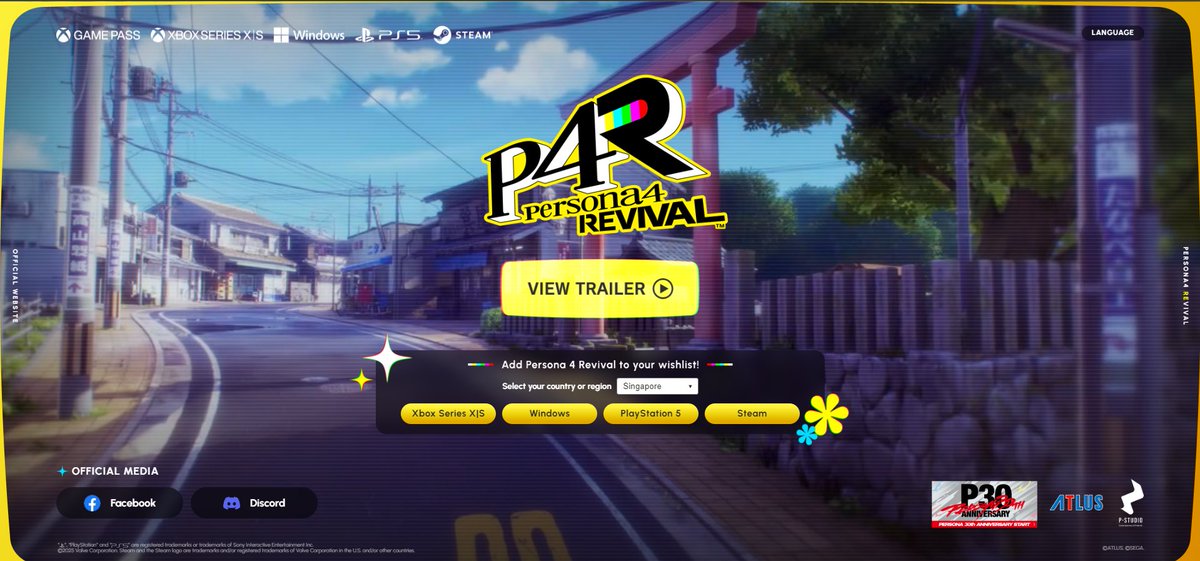Click the Xbox Series X|S logo in header
Screen dimensions: 1200x561
[x=206, y=35]
